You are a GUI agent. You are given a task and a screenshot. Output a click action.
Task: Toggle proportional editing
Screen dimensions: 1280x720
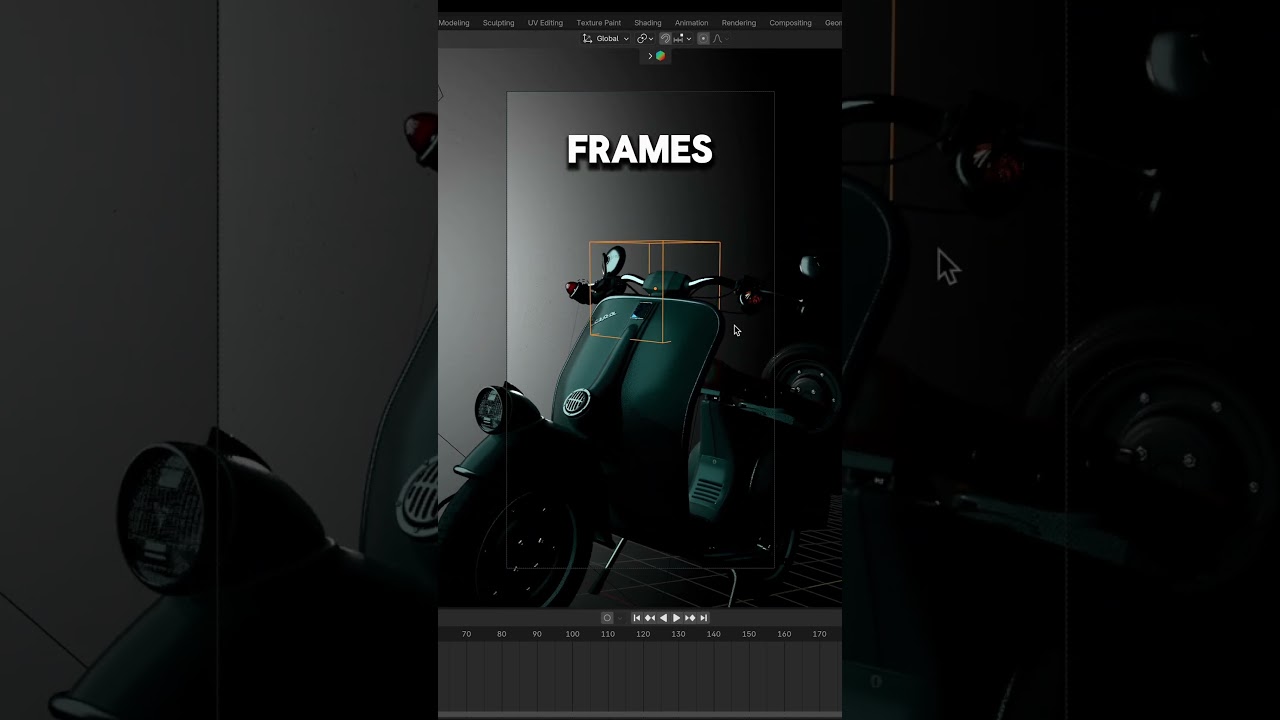pos(703,39)
